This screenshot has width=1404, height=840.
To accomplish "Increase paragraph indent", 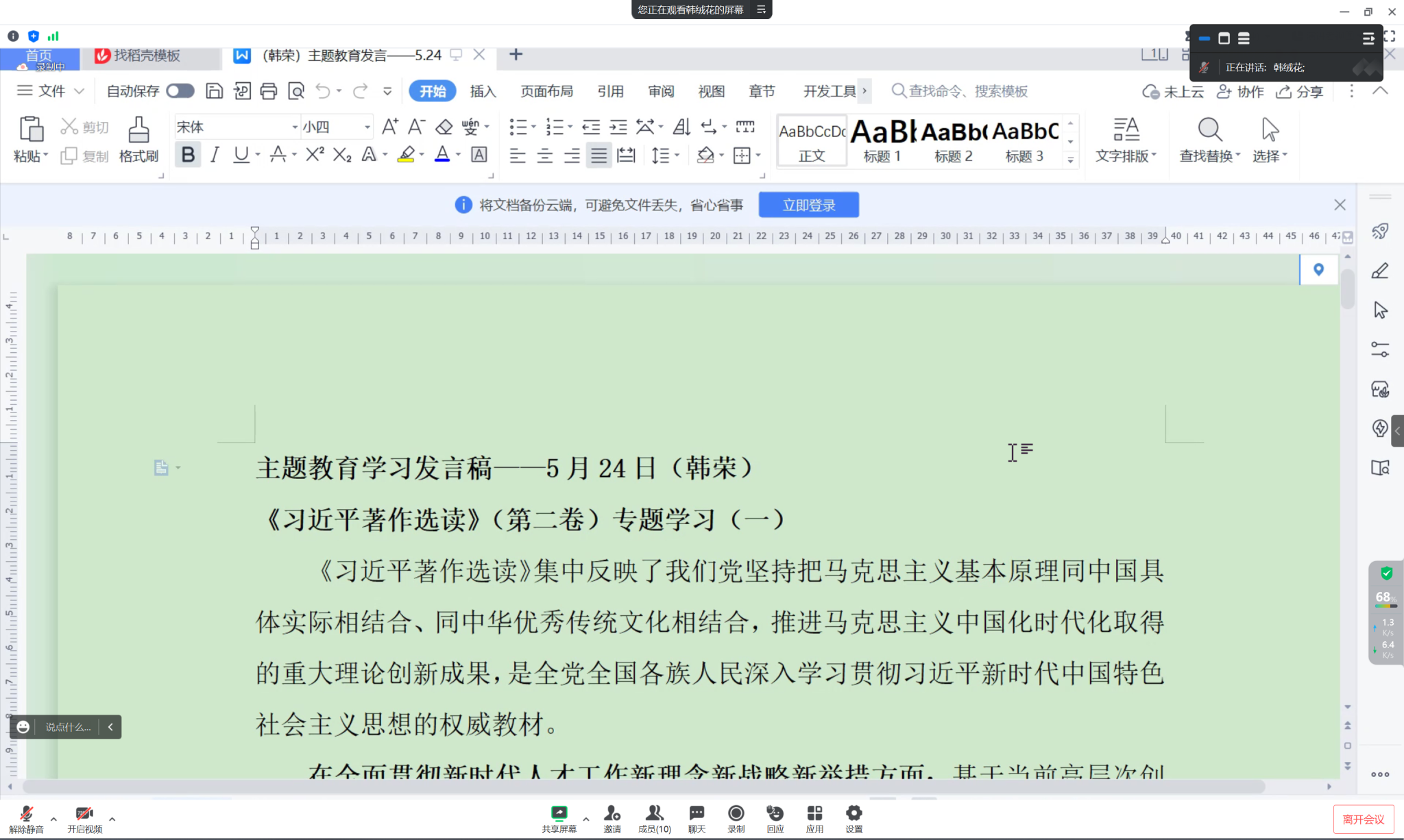I will [x=618, y=127].
